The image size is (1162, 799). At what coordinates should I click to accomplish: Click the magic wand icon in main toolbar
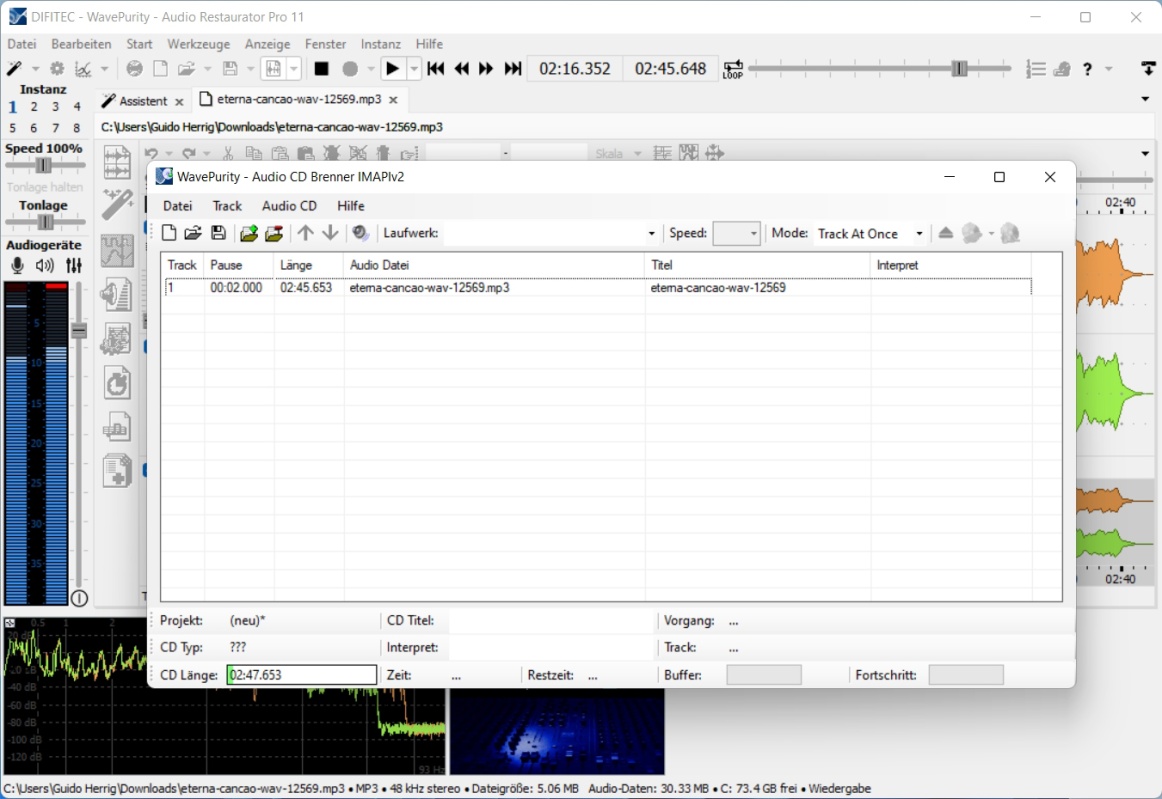(x=14, y=68)
